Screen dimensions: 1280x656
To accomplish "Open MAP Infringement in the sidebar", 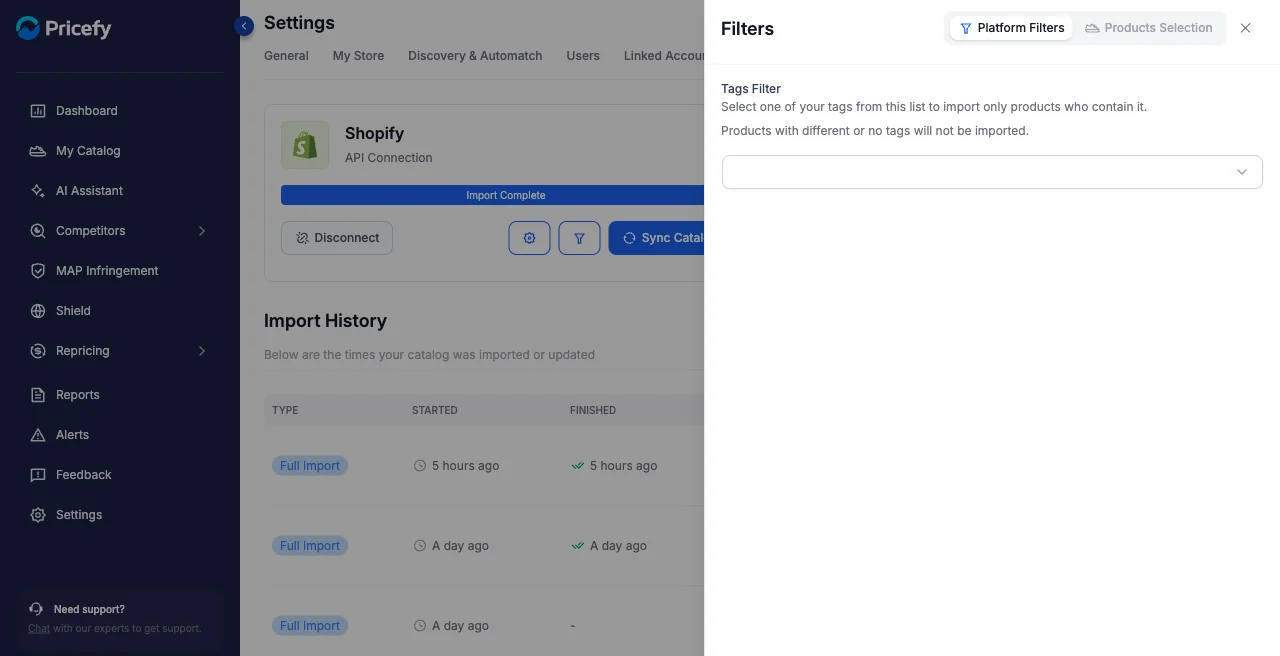I will pyautogui.click(x=107, y=271).
